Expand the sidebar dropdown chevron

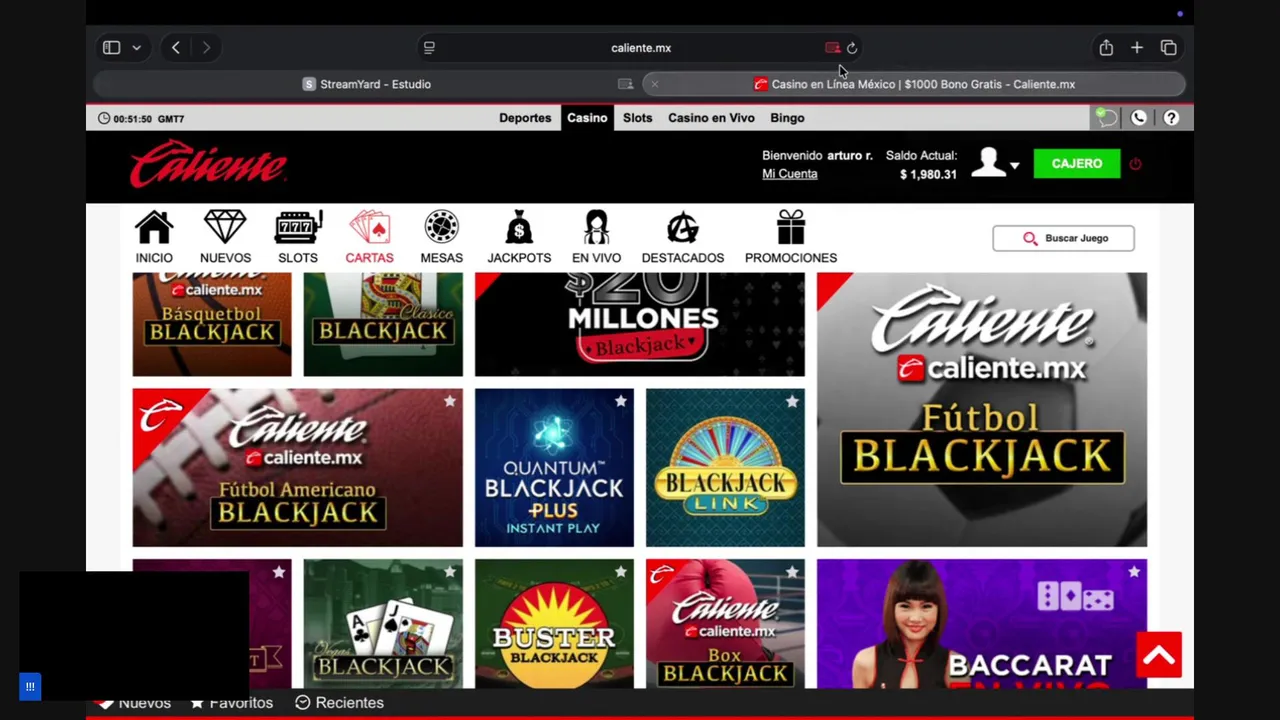pyautogui.click(x=136, y=47)
